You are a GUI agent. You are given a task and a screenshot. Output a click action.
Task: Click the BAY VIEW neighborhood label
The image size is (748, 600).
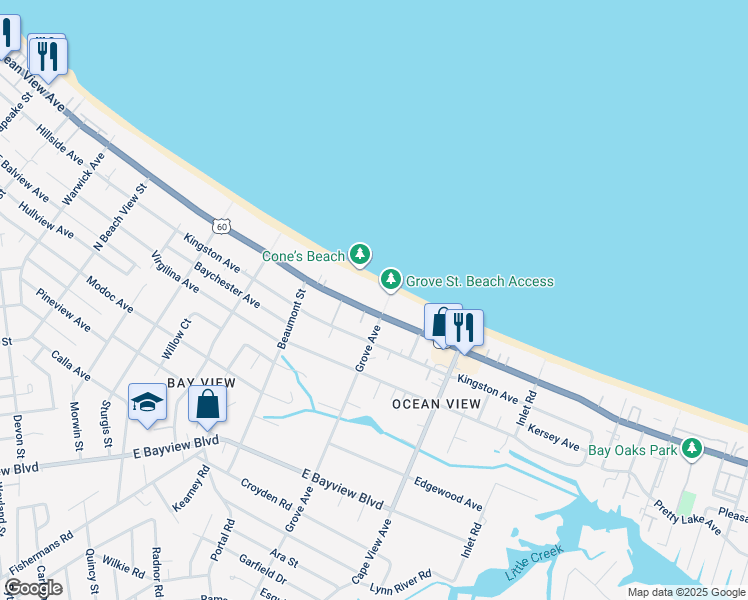[x=201, y=383]
